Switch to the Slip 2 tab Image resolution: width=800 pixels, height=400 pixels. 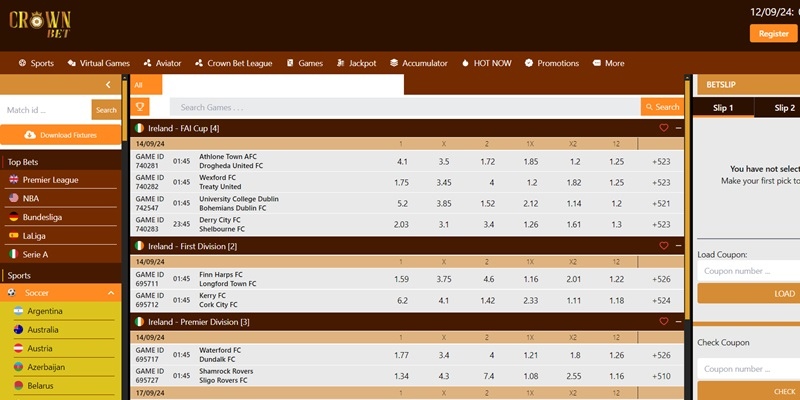pos(783,108)
